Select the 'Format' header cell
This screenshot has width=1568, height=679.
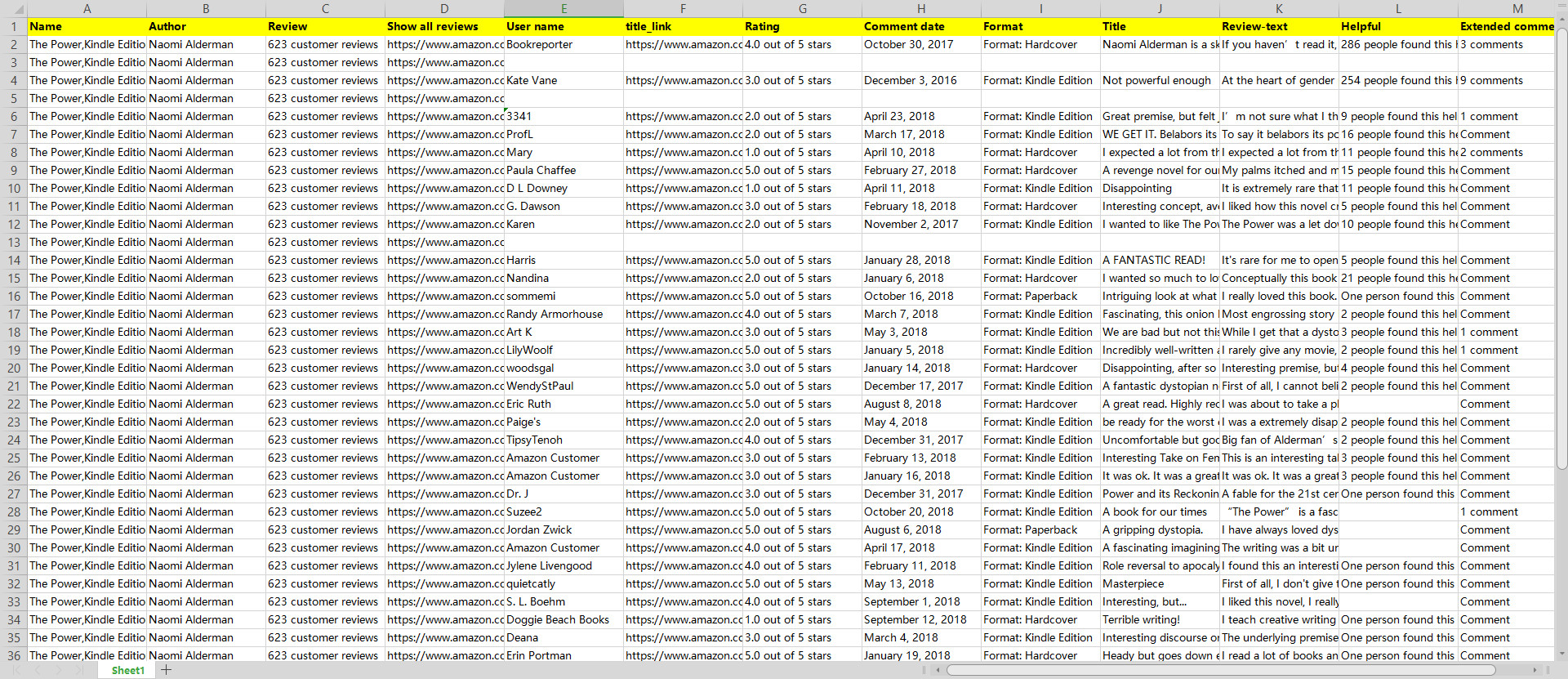(x=1040, y=26)
